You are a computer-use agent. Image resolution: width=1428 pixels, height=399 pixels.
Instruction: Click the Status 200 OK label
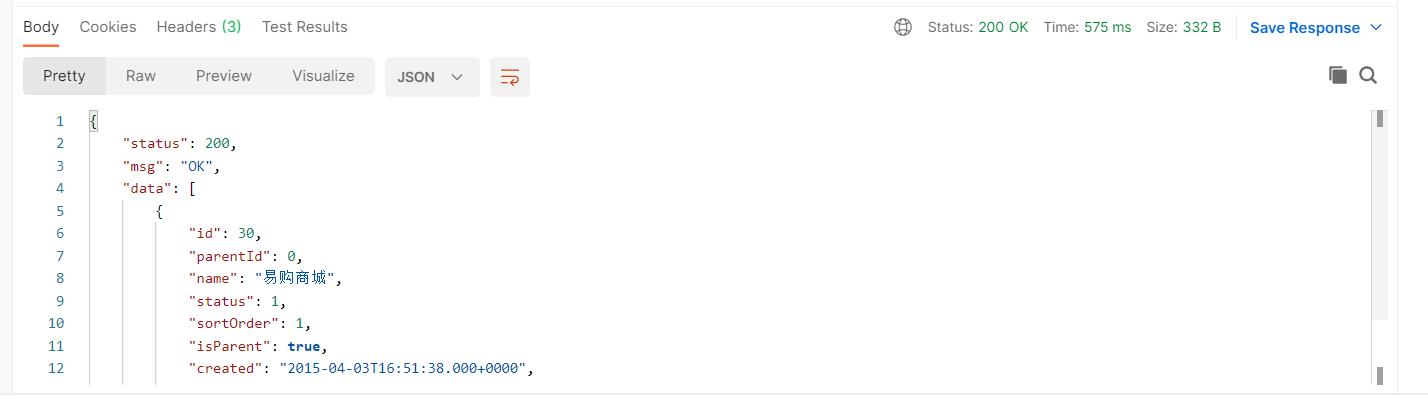click(x=978, y=27)
